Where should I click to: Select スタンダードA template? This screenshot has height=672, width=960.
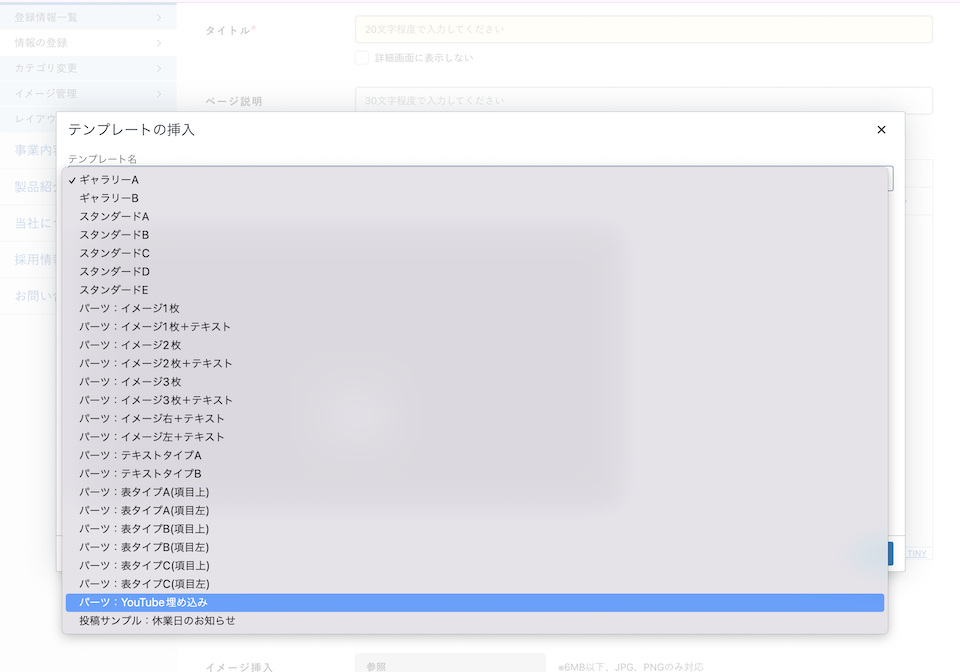click(x=115, y=216)
